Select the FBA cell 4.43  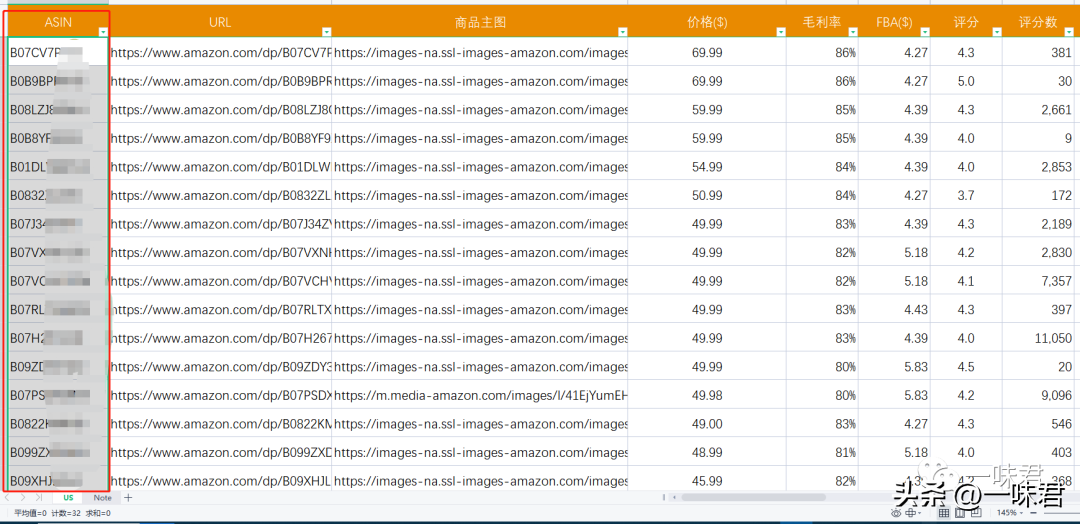tap(894, 310)
